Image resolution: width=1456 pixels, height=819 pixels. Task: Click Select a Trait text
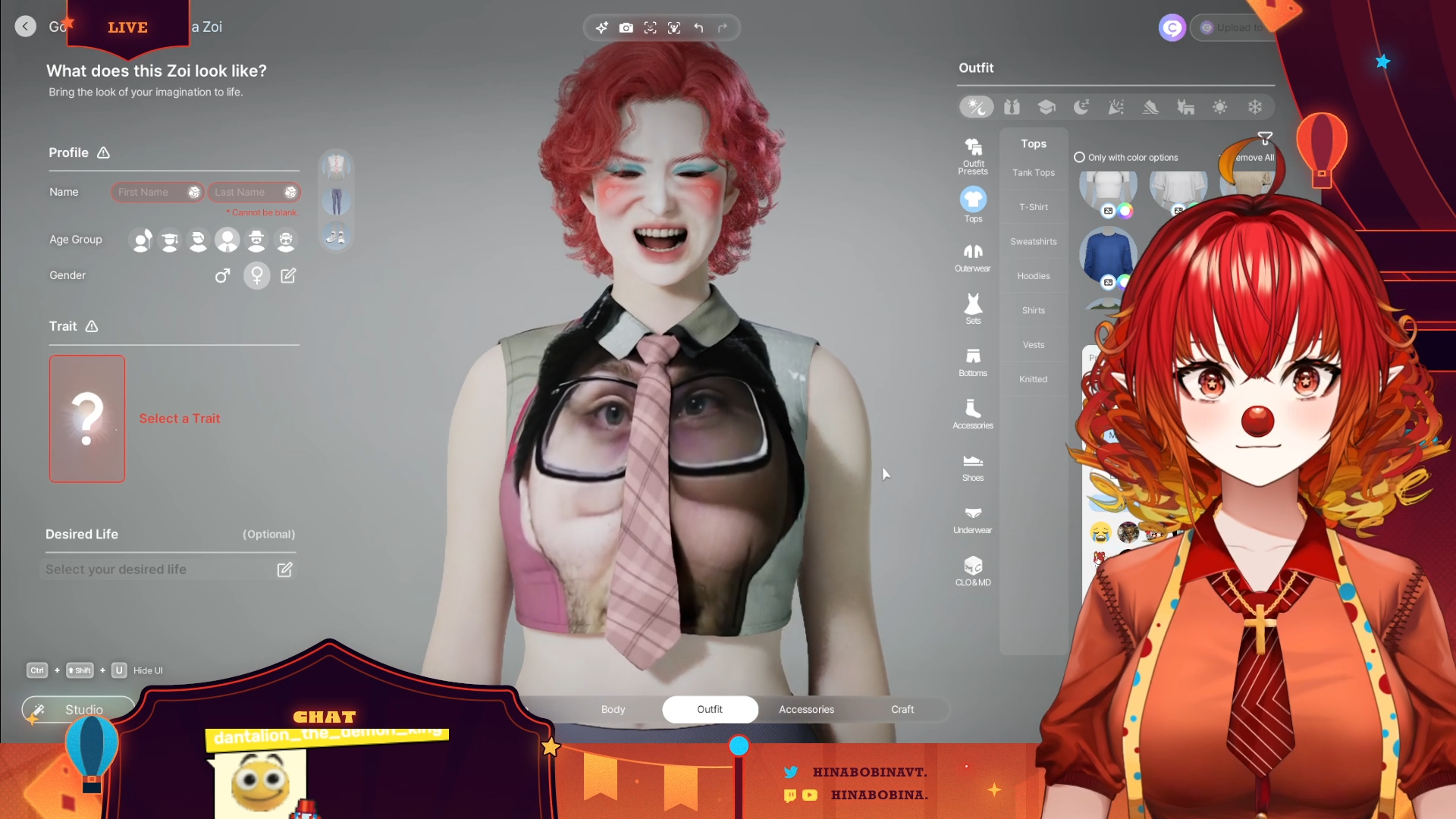(180, 419)
